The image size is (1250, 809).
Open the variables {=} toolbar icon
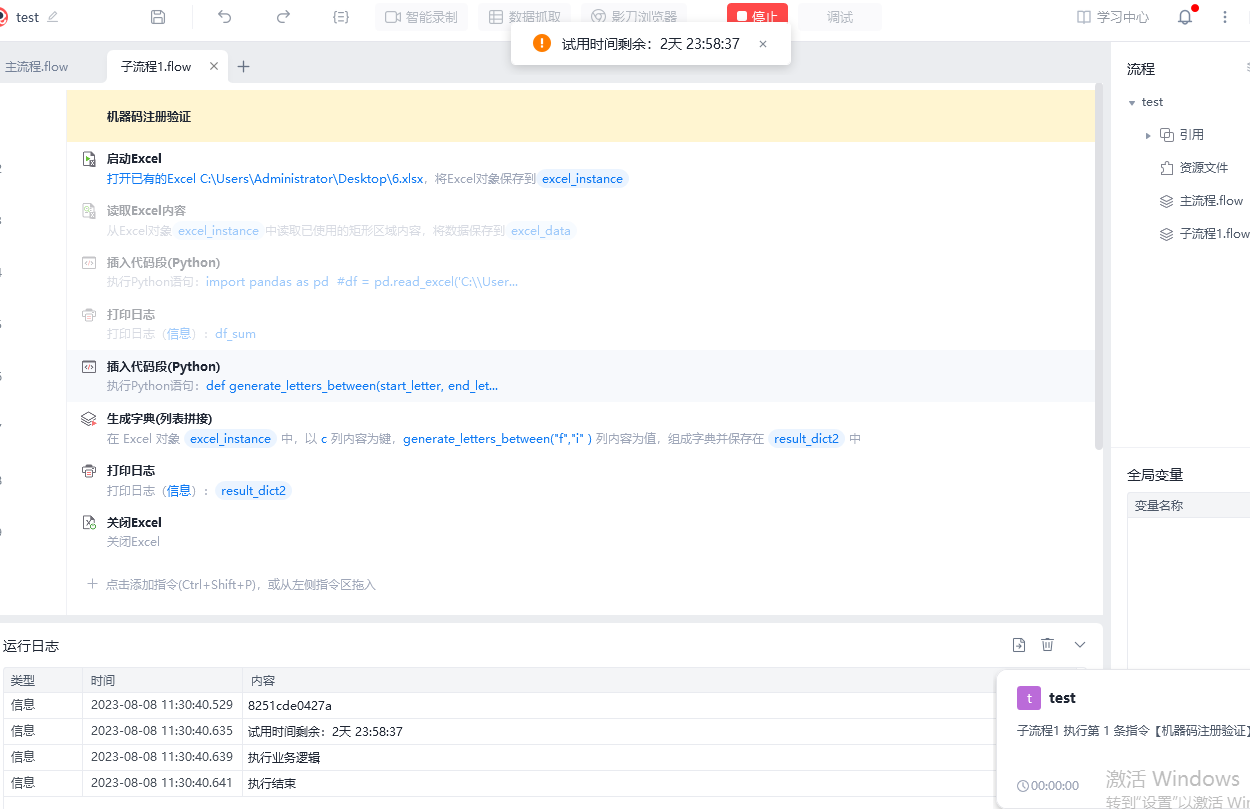click(x=341, y=17)
